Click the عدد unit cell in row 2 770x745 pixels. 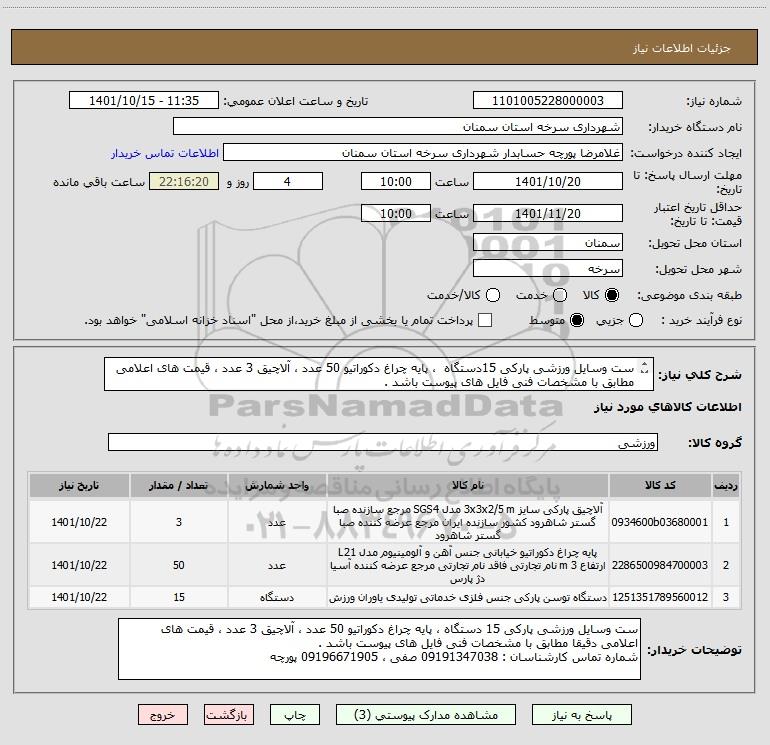[x=277, y=565]
